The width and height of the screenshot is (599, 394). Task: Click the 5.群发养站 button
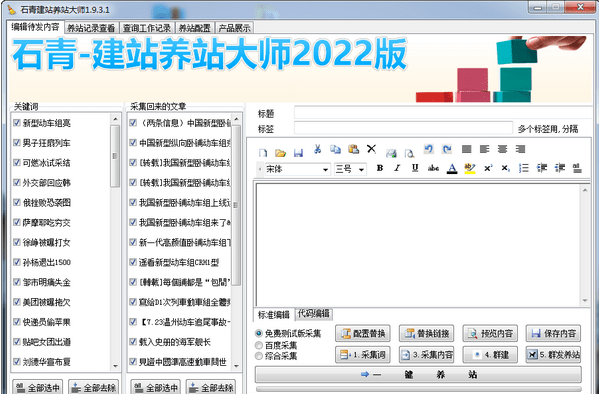553,355
